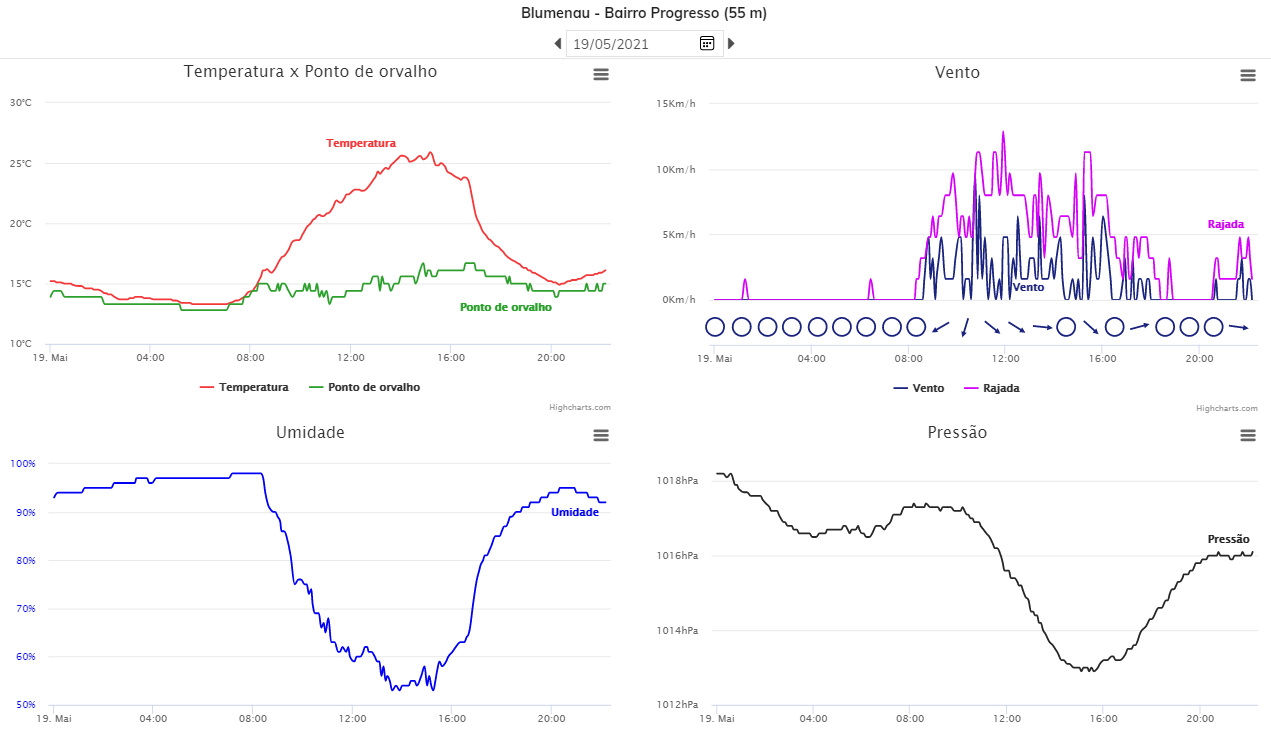Toggle Ponto de orvalho legend series
Screen dimensions: 1271x739
point(365,387)
